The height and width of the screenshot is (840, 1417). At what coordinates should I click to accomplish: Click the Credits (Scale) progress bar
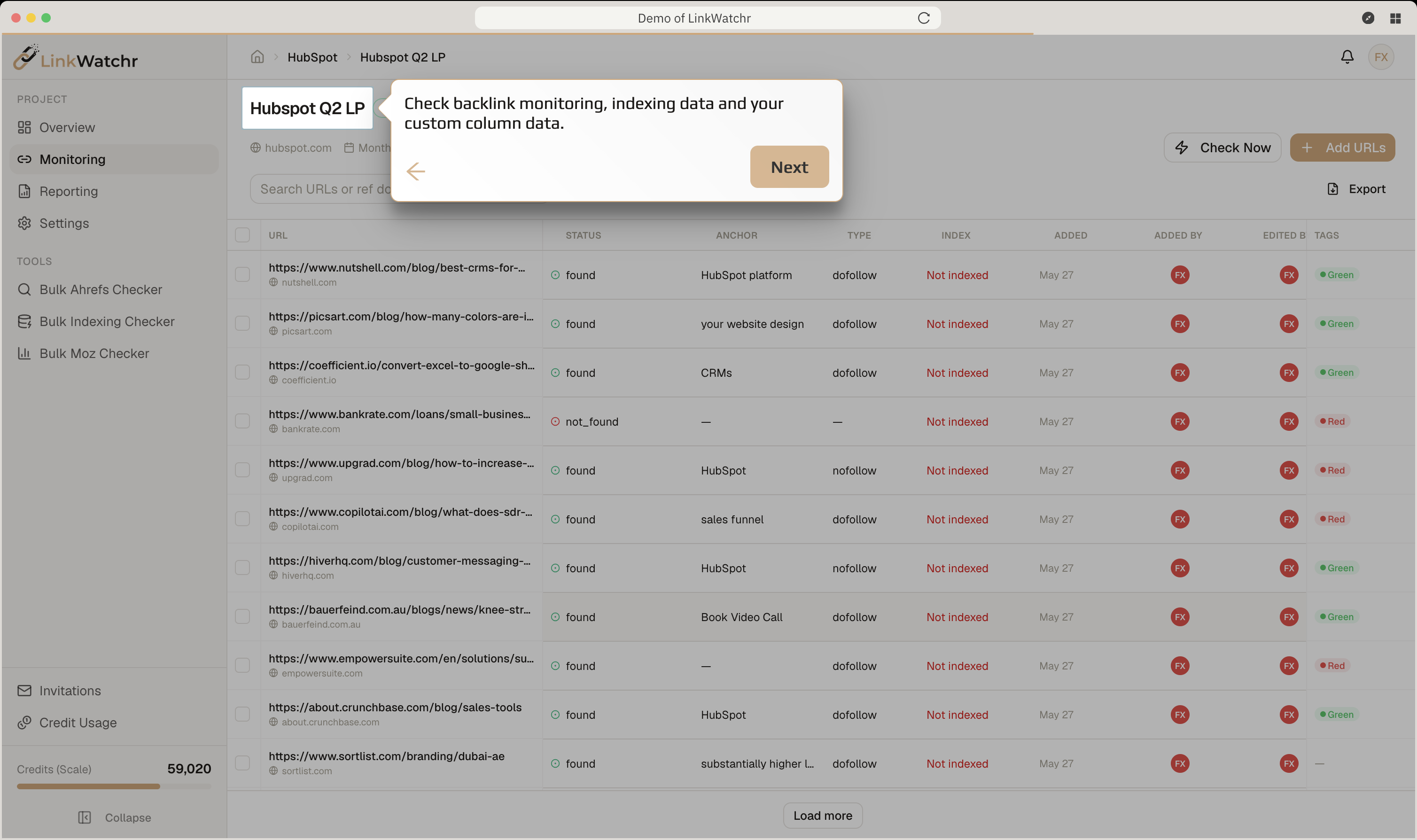[114, 786]
